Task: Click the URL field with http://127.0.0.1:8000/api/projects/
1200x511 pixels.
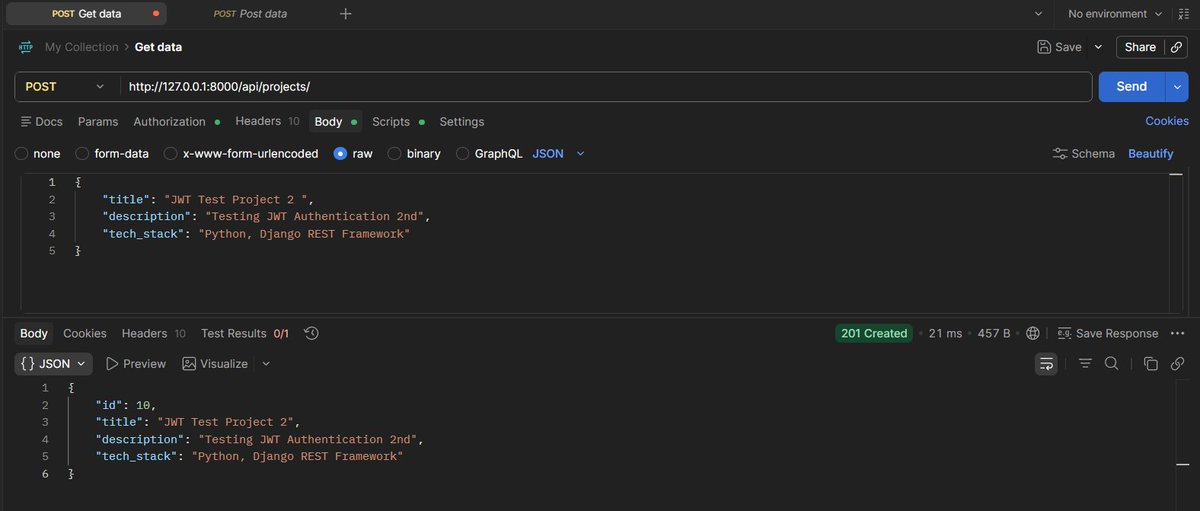Action: tap(606, 87)
